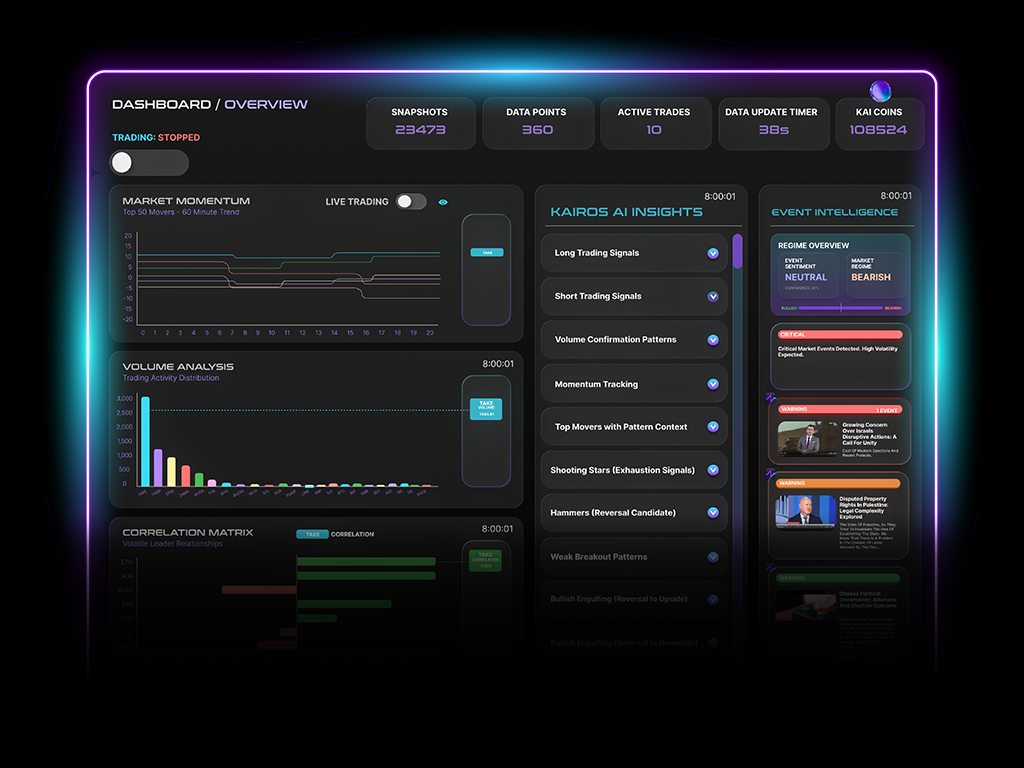Click the chevron icon beside Volume Confirmation Patterns
Viewport: 1024px width, 768px height.
click(x=713, y=340)
